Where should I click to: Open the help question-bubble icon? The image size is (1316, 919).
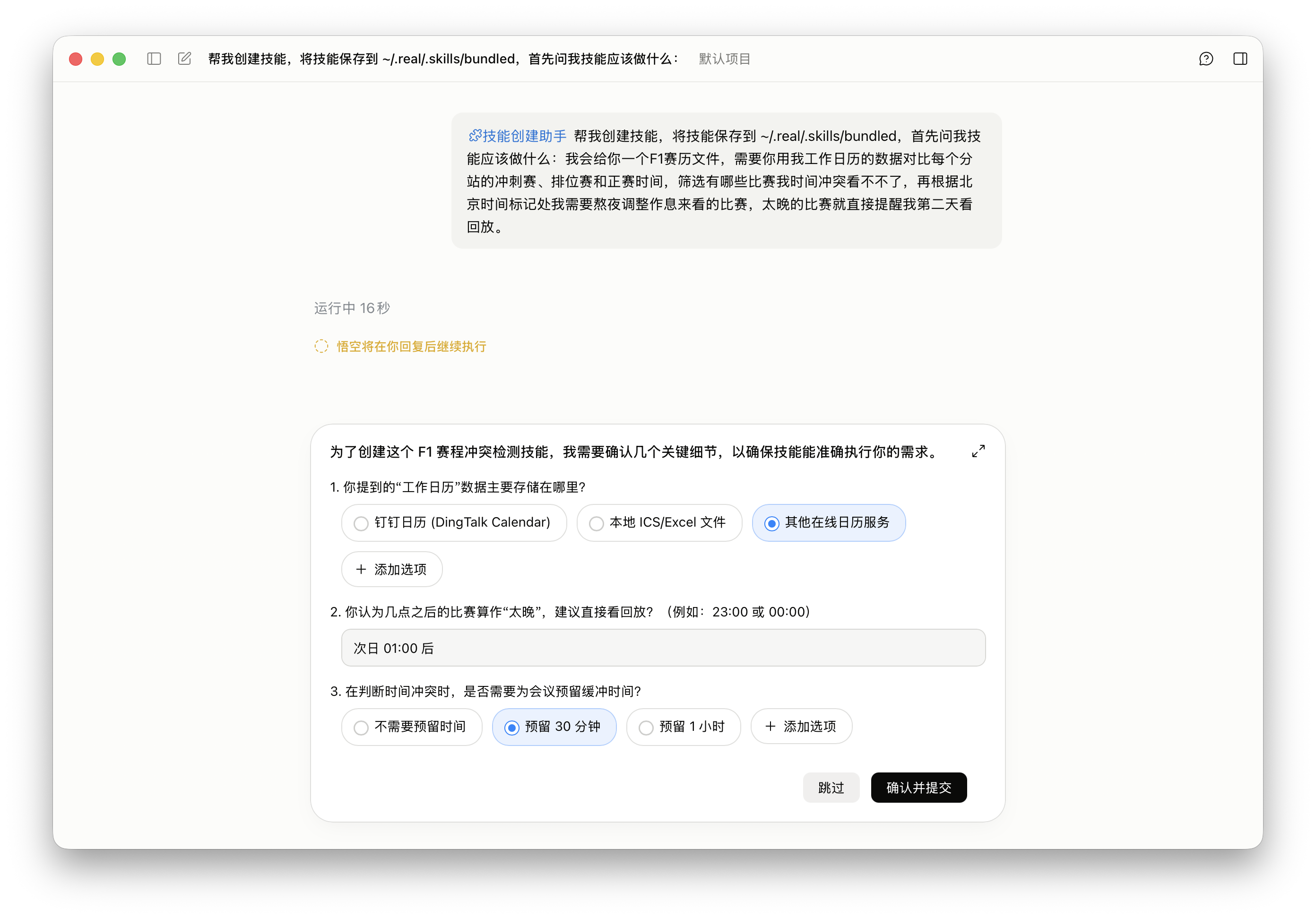pyautogui.click(x=1206, y=59)
